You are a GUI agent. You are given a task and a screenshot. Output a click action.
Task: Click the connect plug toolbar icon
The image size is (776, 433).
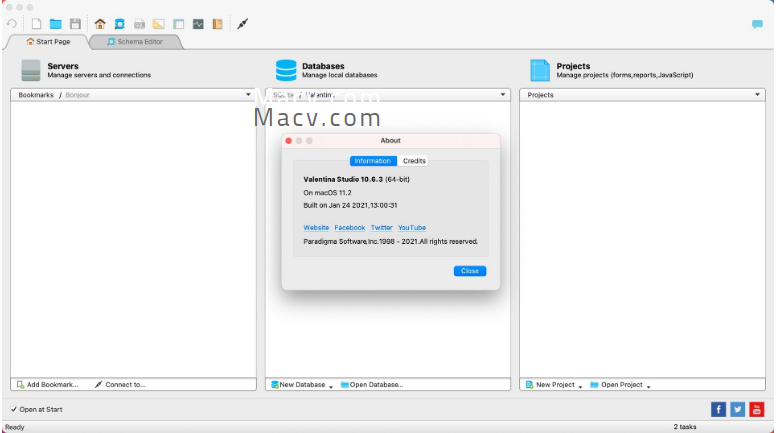(x=242, y=24)
